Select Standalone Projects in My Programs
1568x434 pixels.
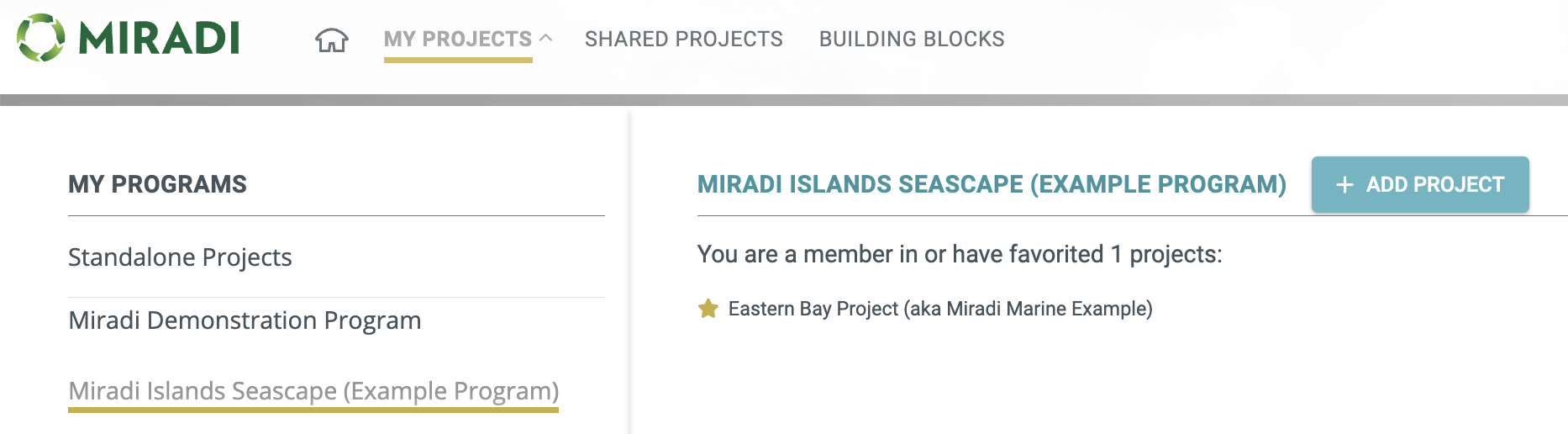point(180,257)
